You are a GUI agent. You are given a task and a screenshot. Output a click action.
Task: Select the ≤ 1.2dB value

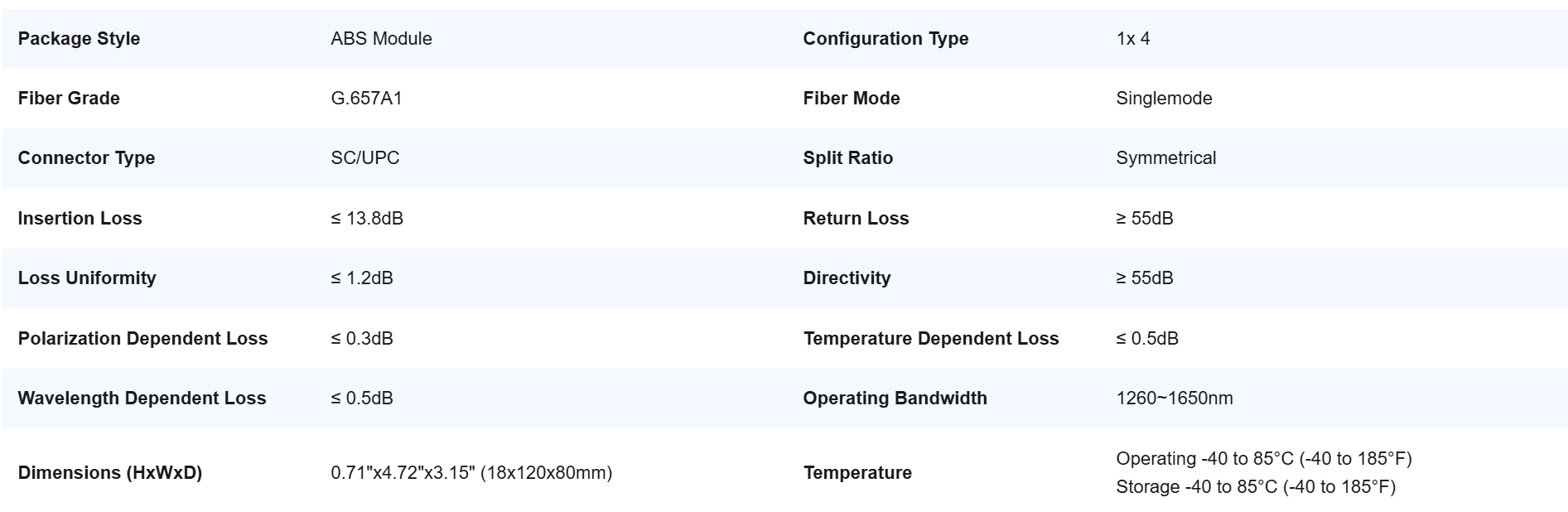point(362,278)
